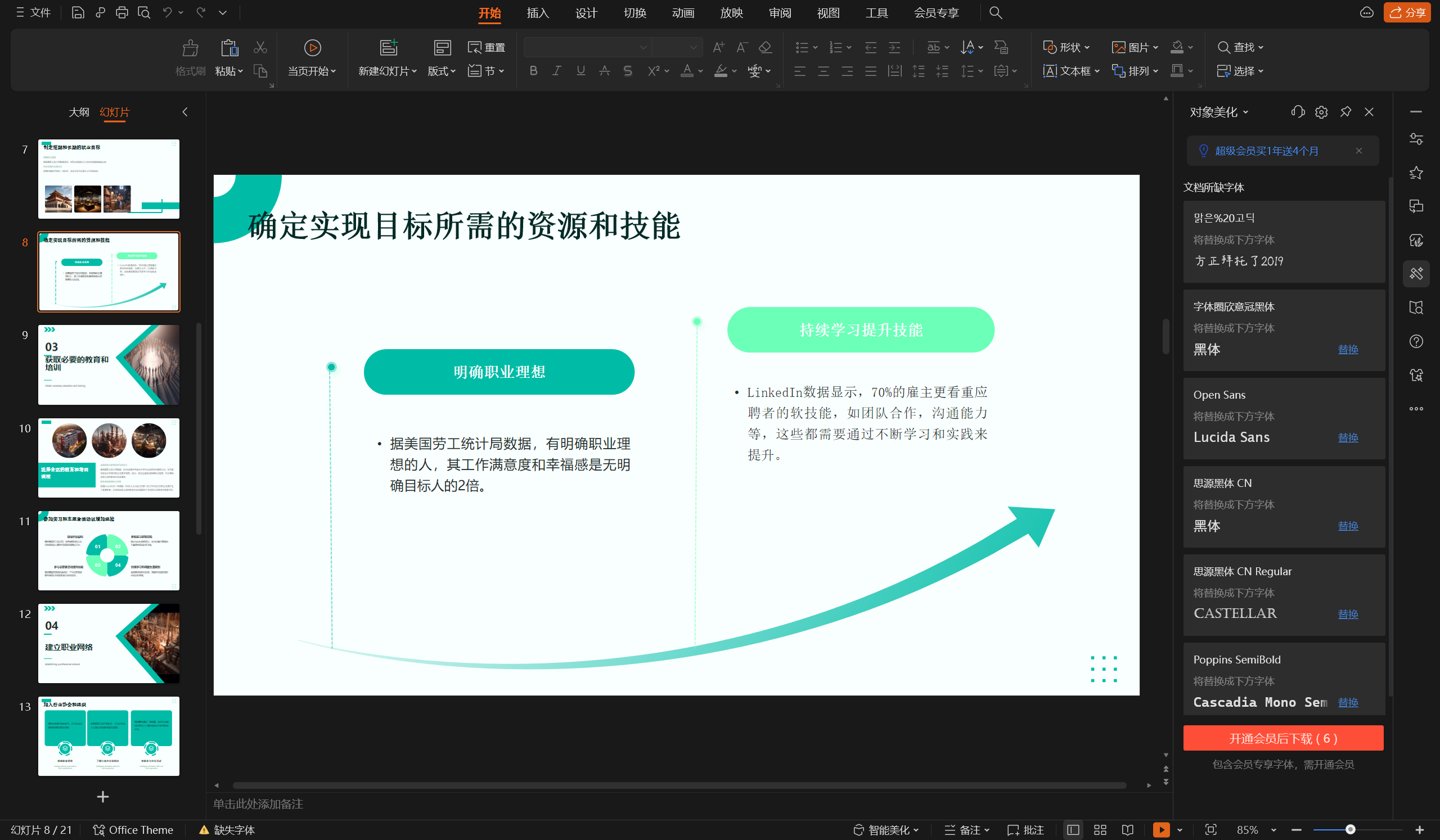The image size is (1440, 840).
Task: Switch to the Animation (动画) tab
Action: coord(683,12)
